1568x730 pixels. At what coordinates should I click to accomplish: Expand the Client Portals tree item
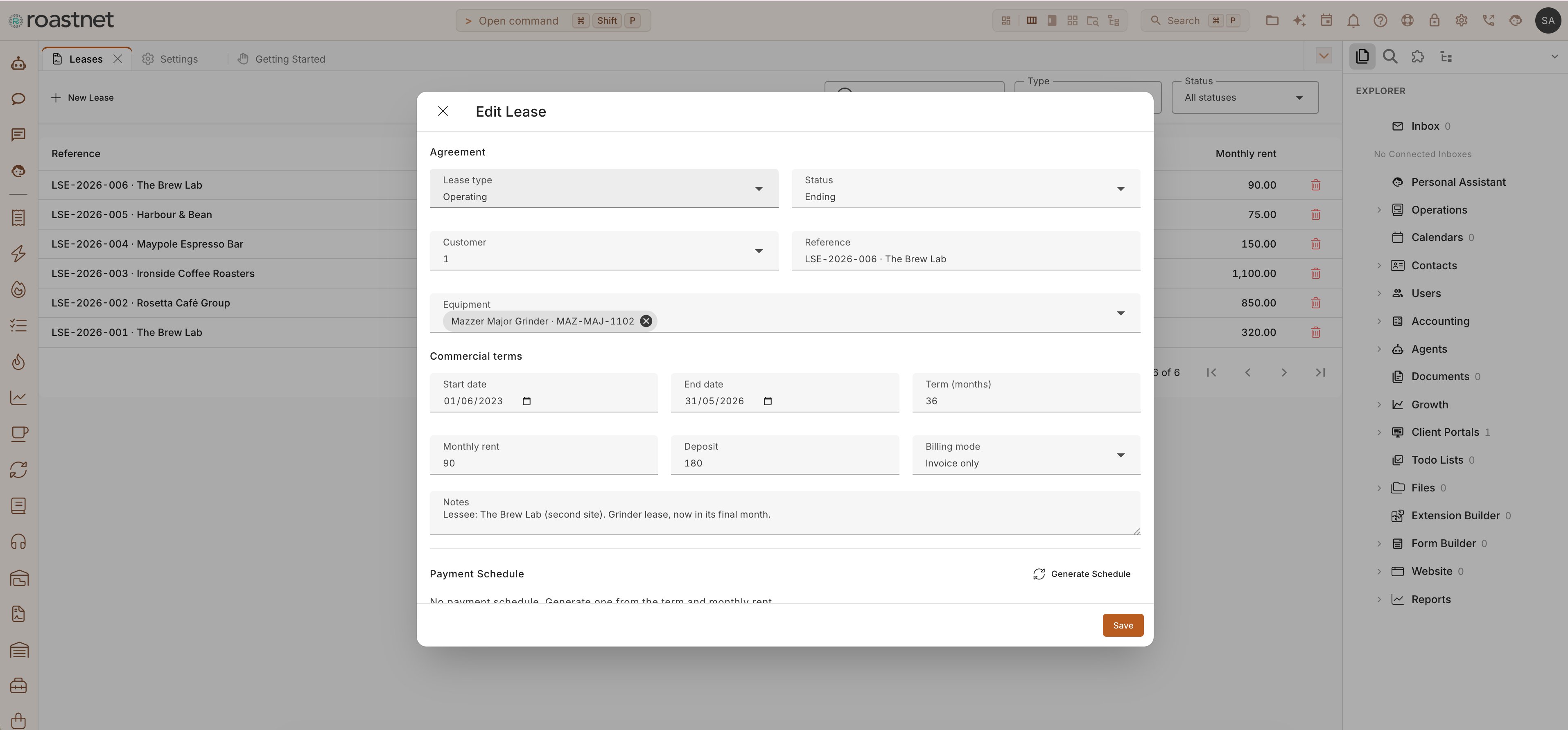coord(1379,432)
